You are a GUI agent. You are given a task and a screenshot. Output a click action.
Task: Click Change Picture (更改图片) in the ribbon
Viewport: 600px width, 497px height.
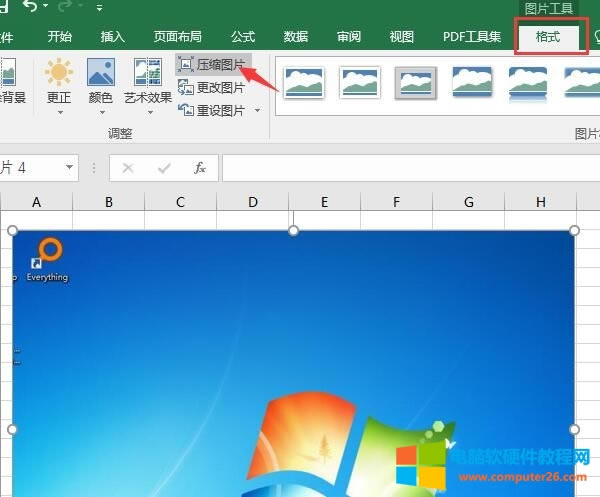212,87
